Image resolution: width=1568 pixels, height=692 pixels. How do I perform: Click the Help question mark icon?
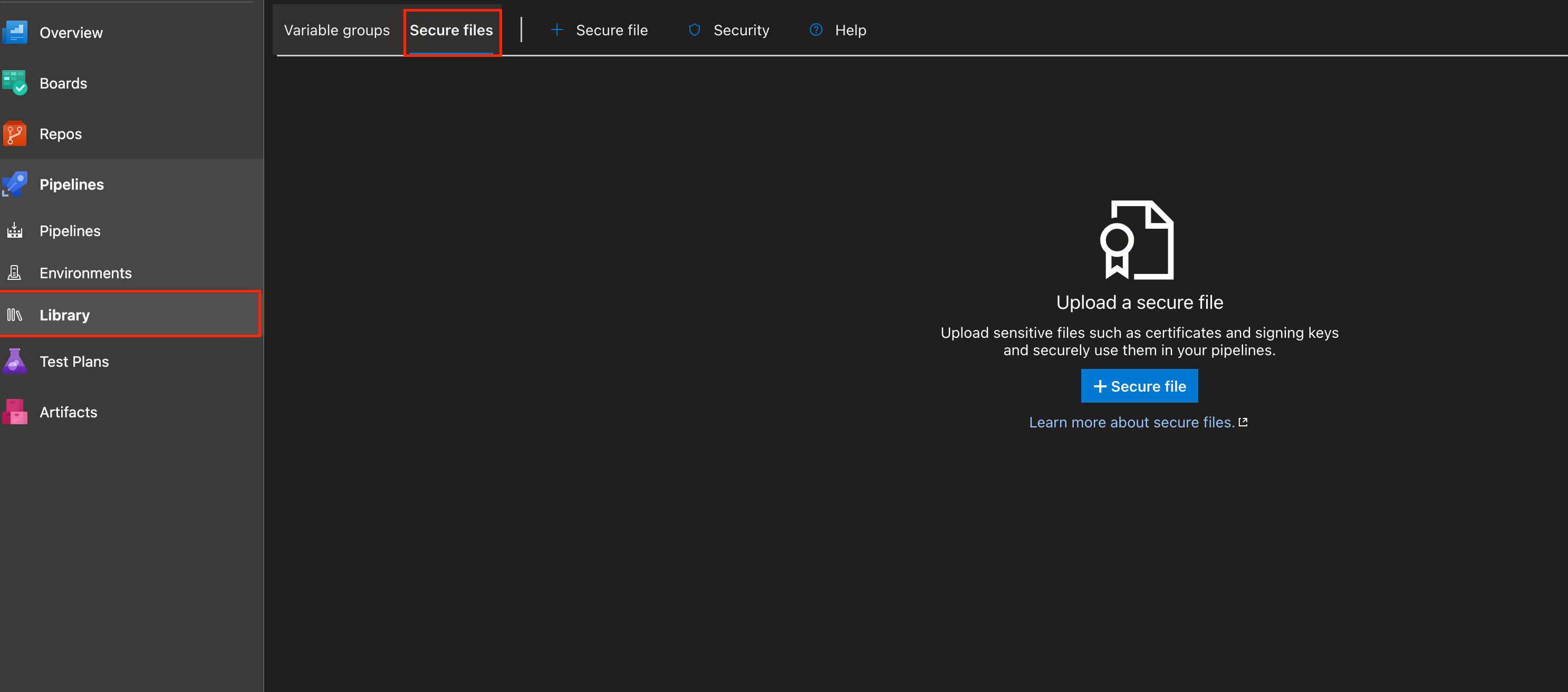[x=816, y=30]
